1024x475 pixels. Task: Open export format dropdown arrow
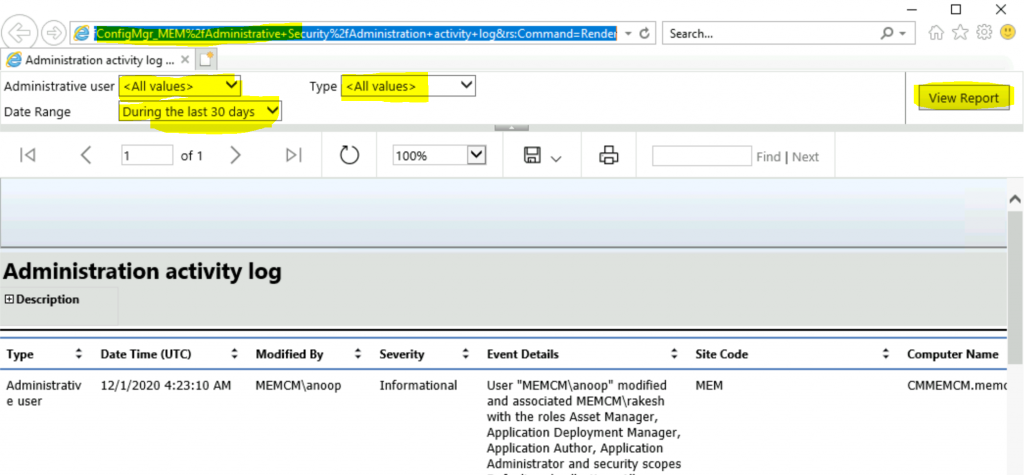(x=556, y=158)
